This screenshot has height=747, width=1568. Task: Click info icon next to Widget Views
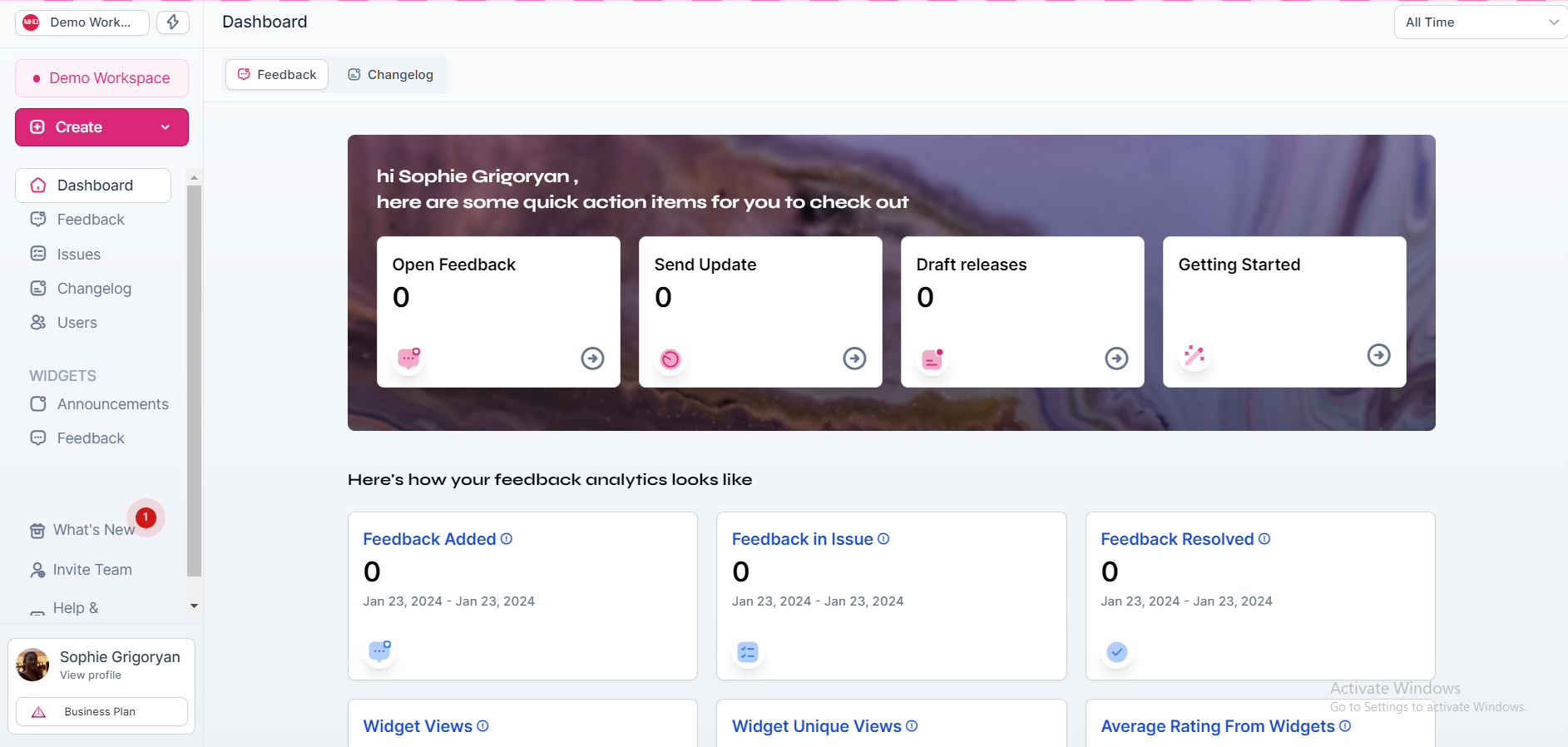(483, 726)
